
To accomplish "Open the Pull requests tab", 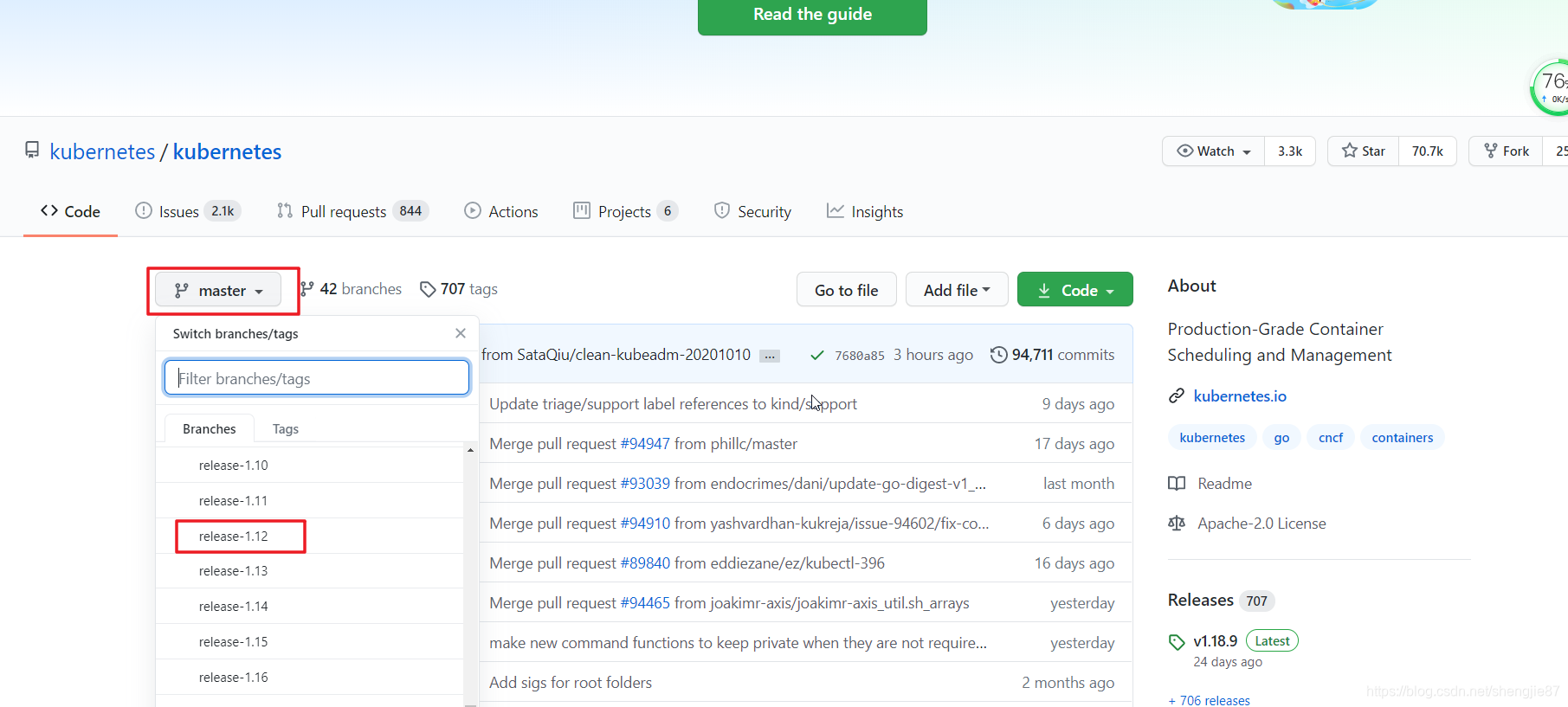I will tap(352, 211).
